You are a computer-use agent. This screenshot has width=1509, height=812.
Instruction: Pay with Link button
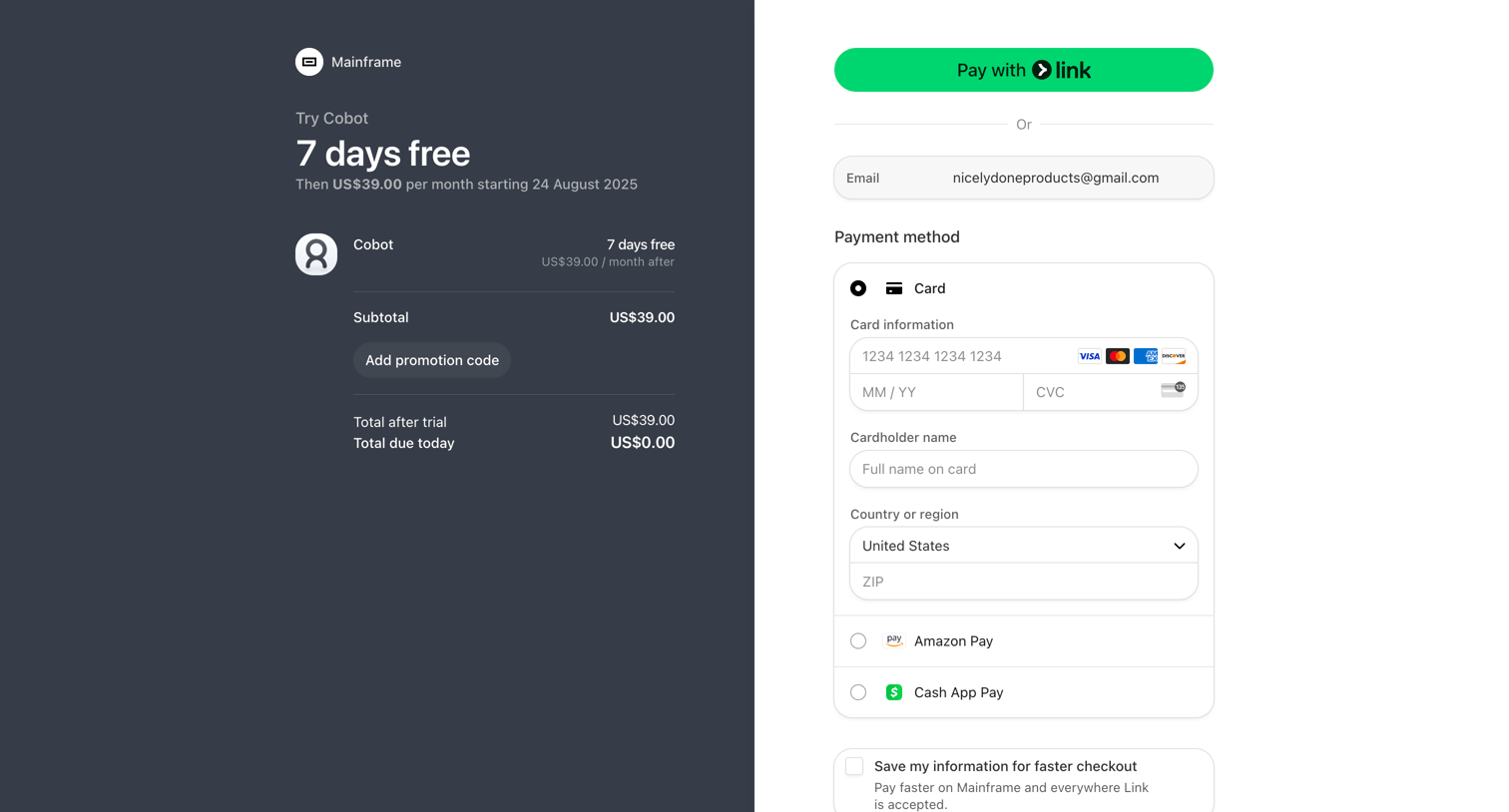pyautogui.click(x=1024, y=70)
